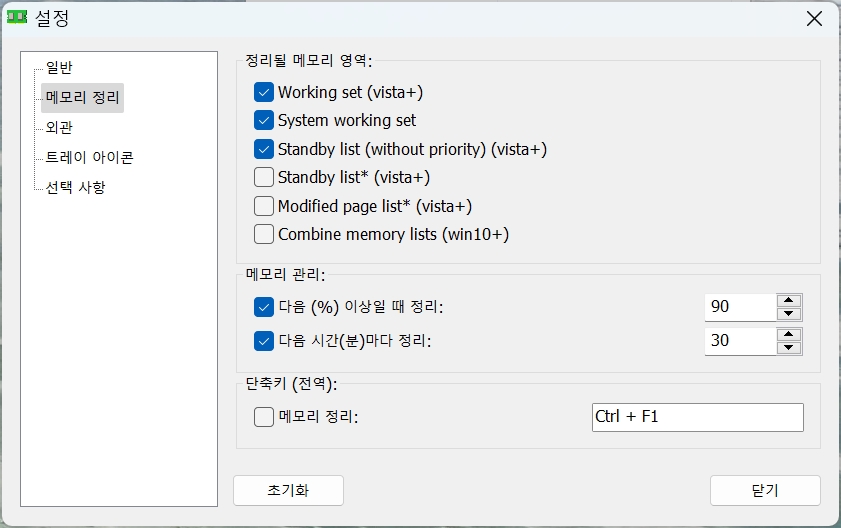Click the 정리될 메모리 영역 group label

(308, 61)
